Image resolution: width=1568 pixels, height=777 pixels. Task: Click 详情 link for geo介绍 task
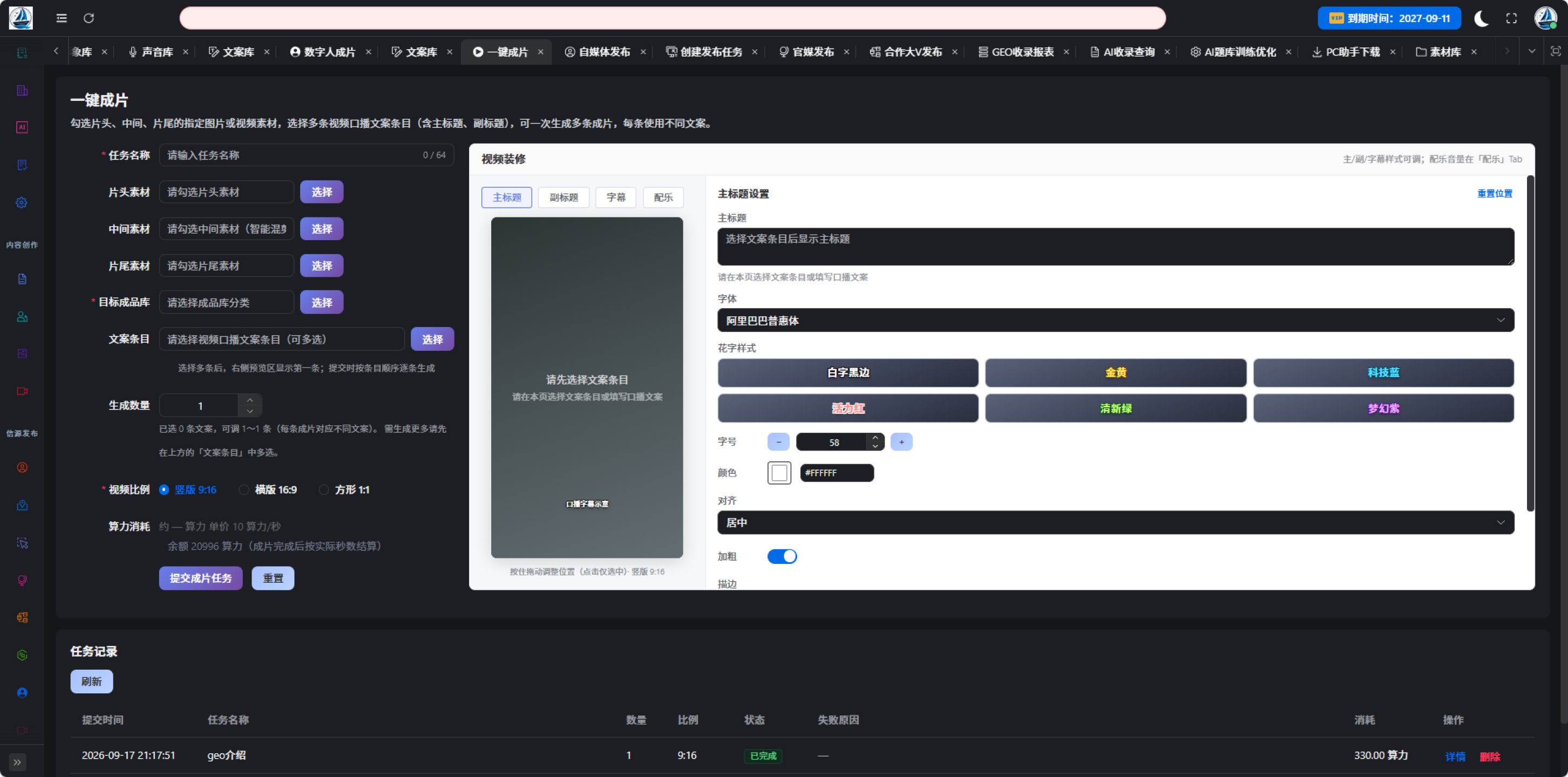tap(1455, 756)
